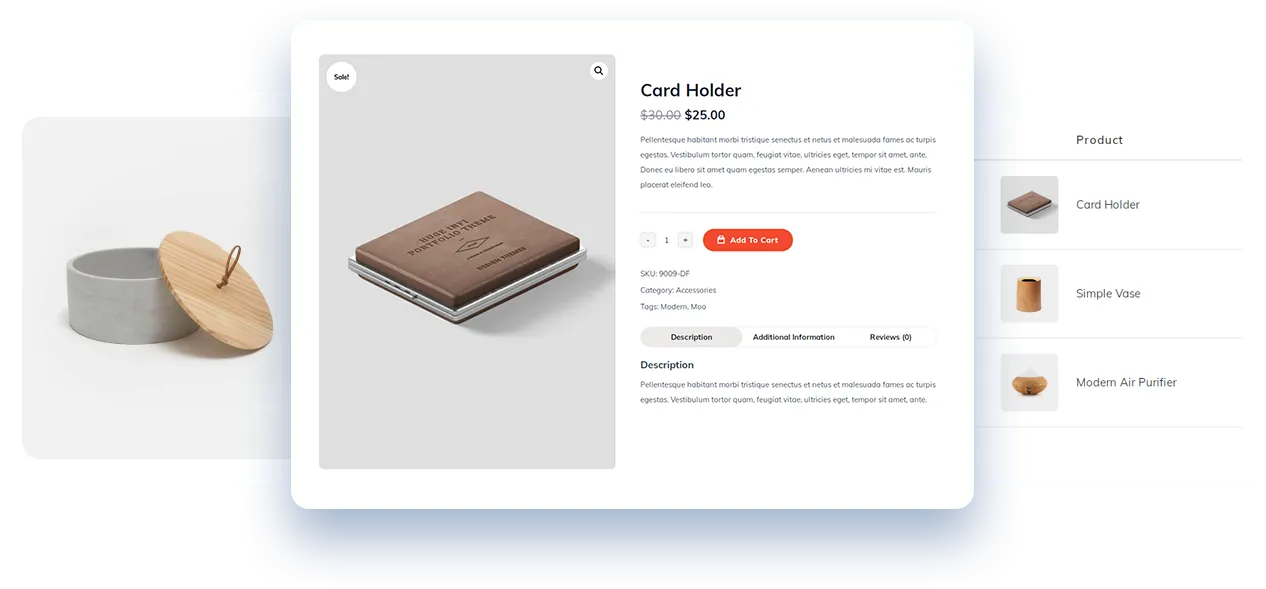The width and height of the screenshot is (1266, 589).
Task: Click the Moo tag link
Action: (x=698, y=307)
